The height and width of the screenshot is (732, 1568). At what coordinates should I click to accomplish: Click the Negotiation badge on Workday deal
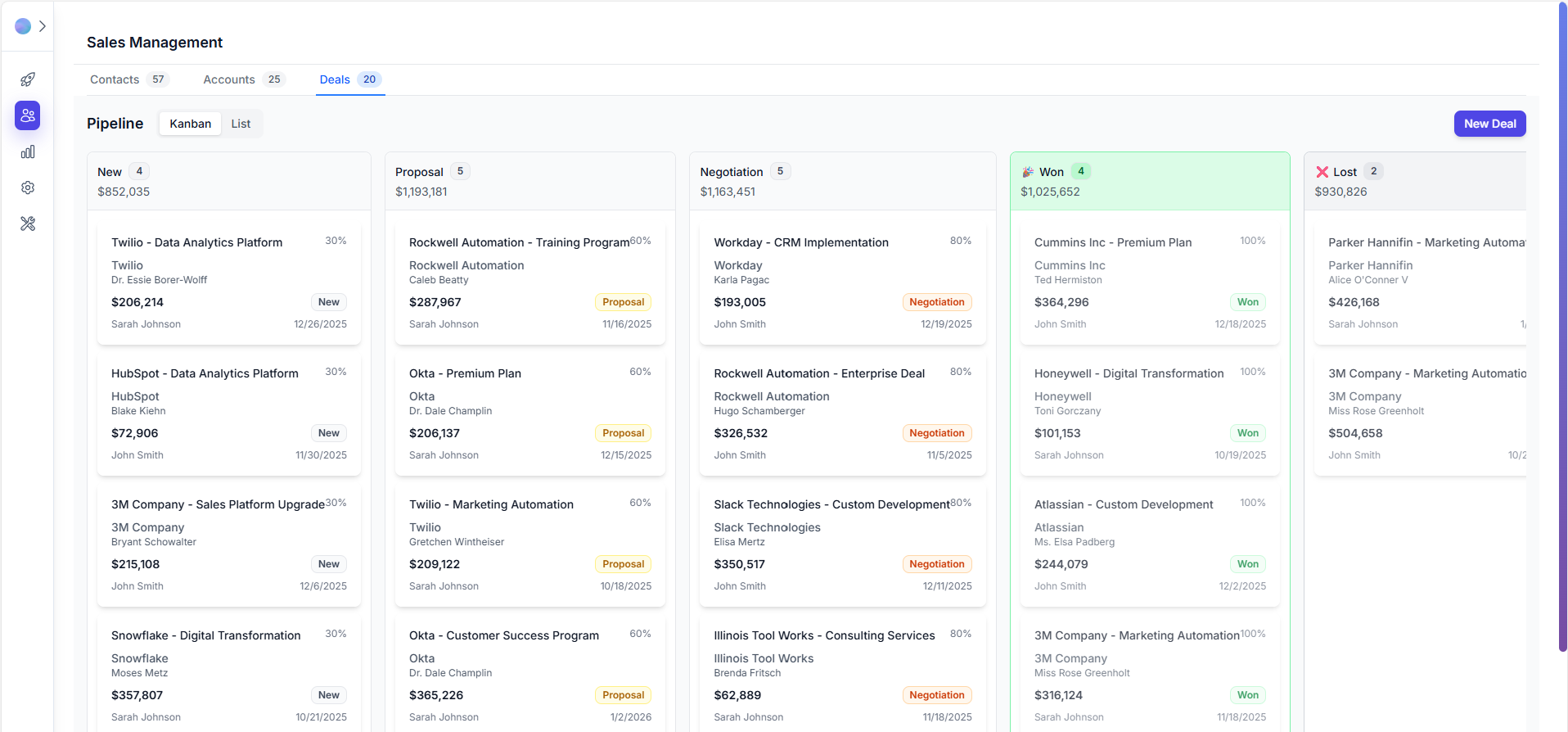coord(936,302)
